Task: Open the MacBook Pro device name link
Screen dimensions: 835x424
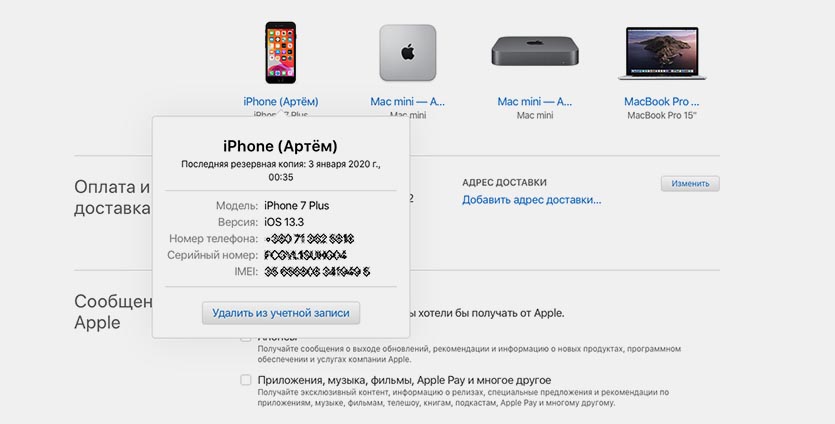Action: 661,101
